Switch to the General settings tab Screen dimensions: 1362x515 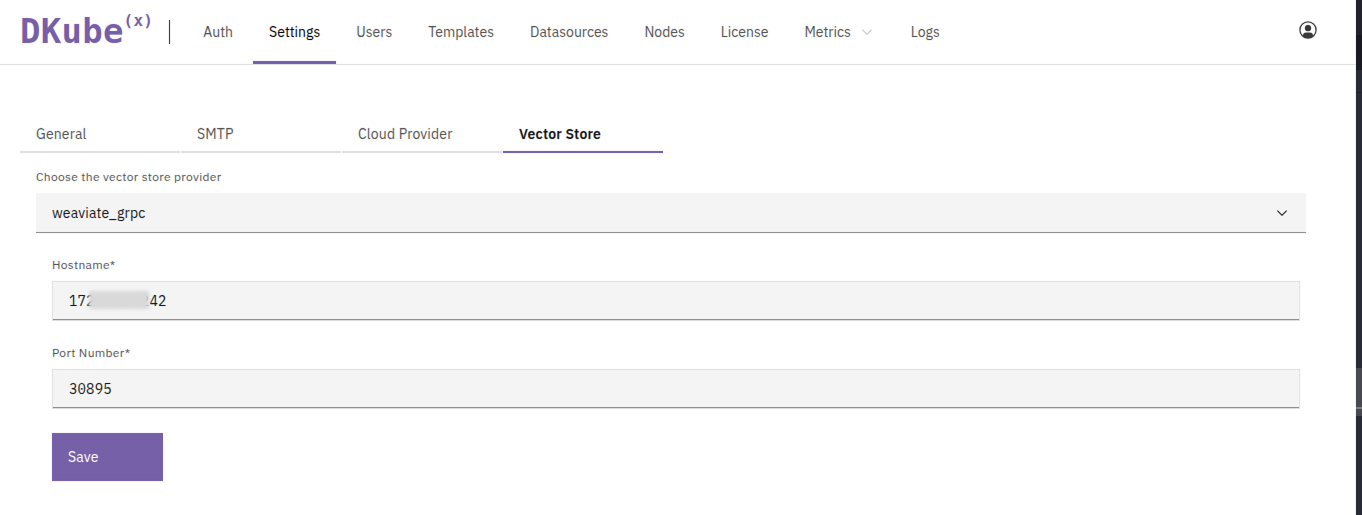pyautogui.click(x=62, y=134)
